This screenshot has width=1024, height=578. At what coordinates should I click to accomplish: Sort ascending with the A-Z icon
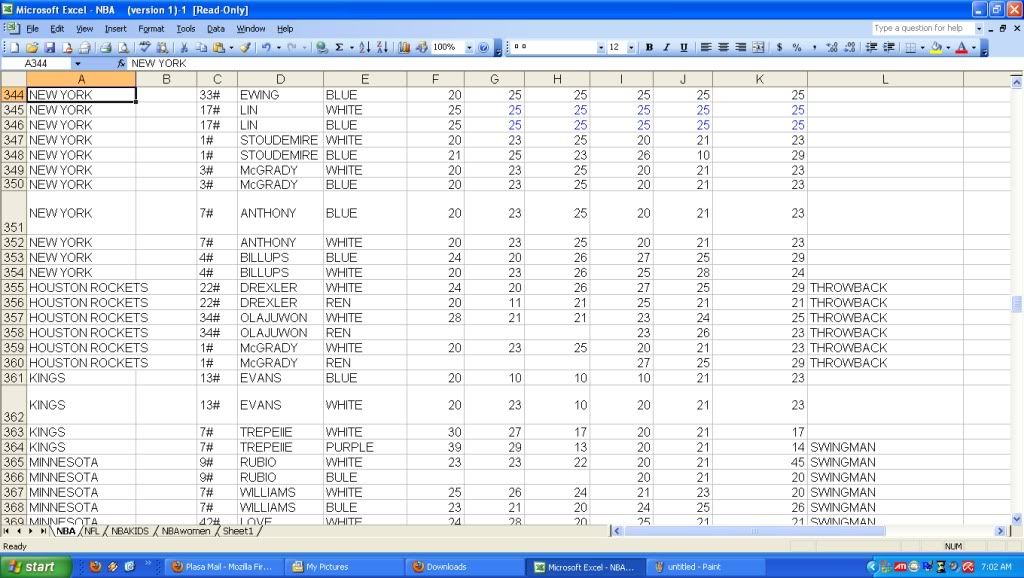tap(365, 48)
